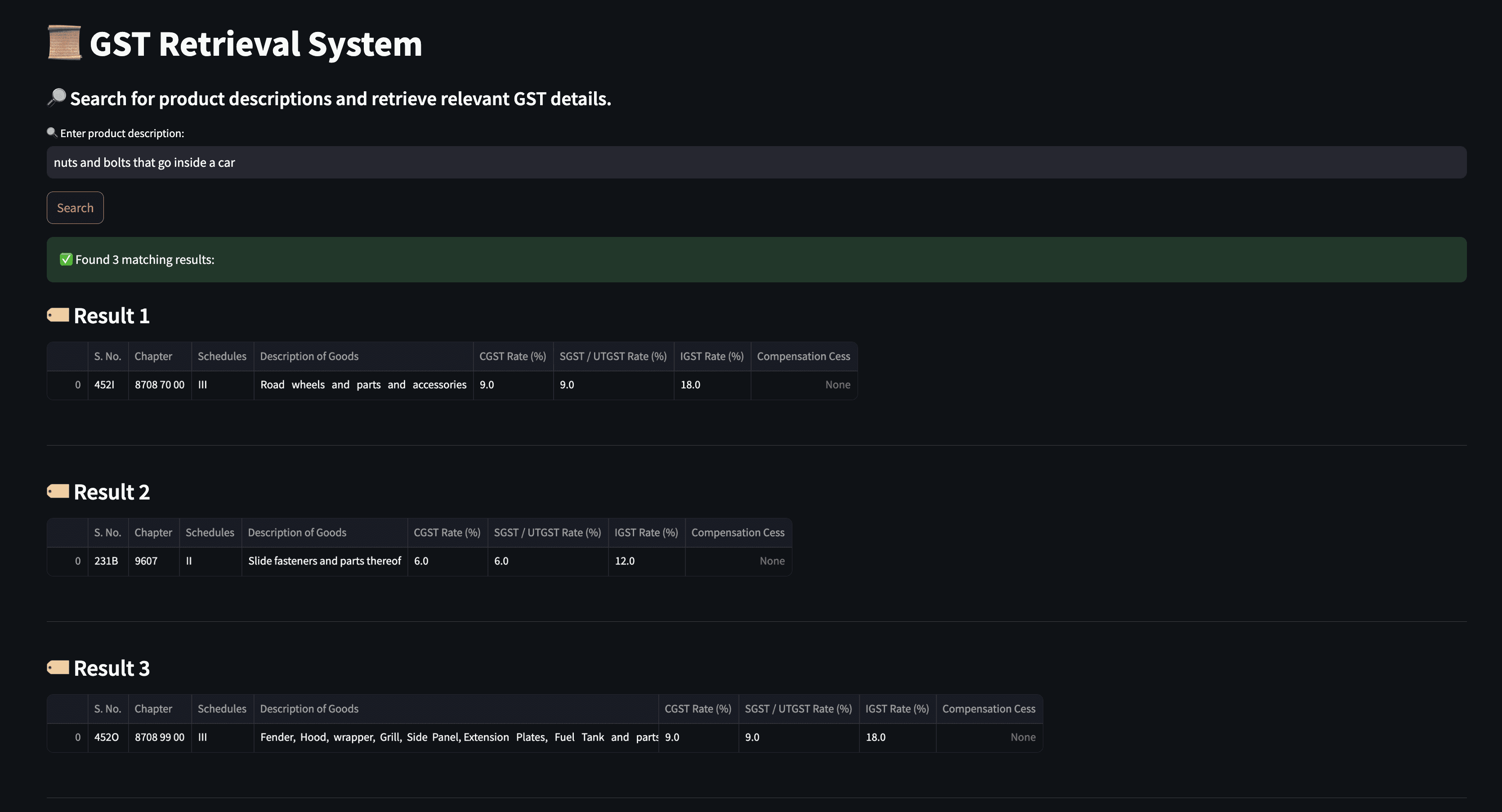Click Result 2 Compensation Cess header
Viewport: 1502px width, 812px height.
738,532
